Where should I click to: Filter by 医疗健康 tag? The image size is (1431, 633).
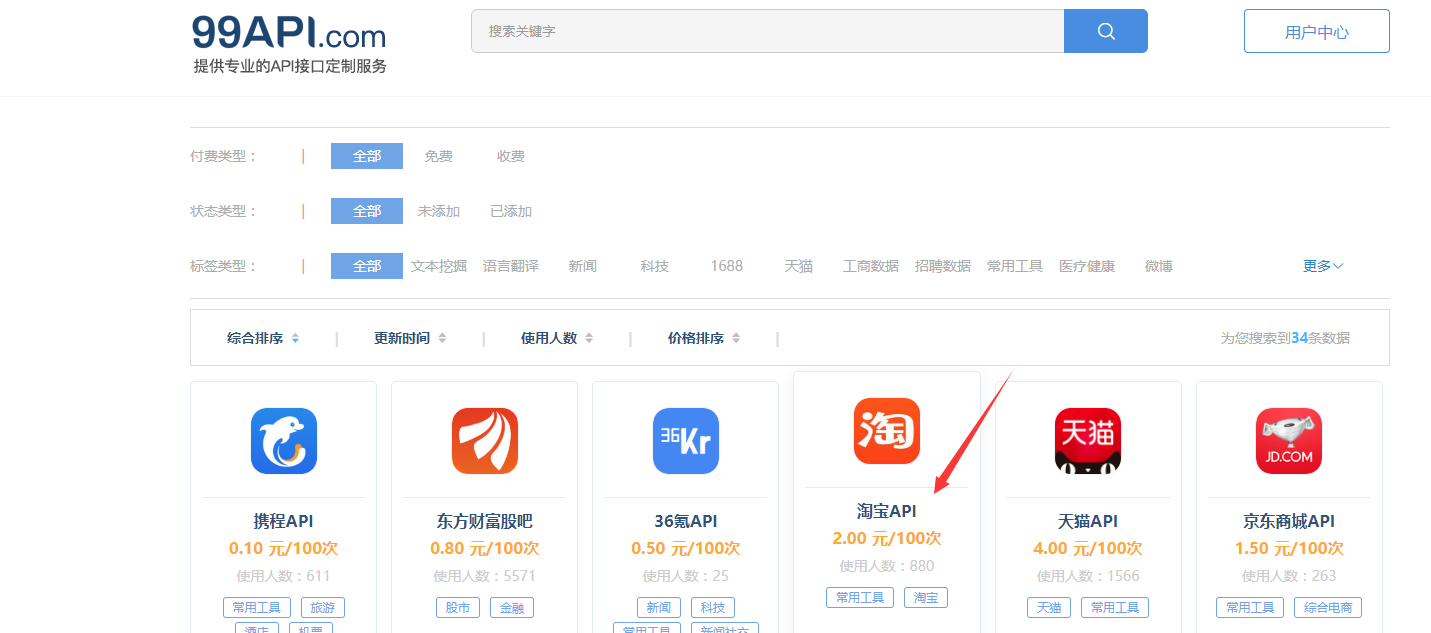[x=1087, y=266]
